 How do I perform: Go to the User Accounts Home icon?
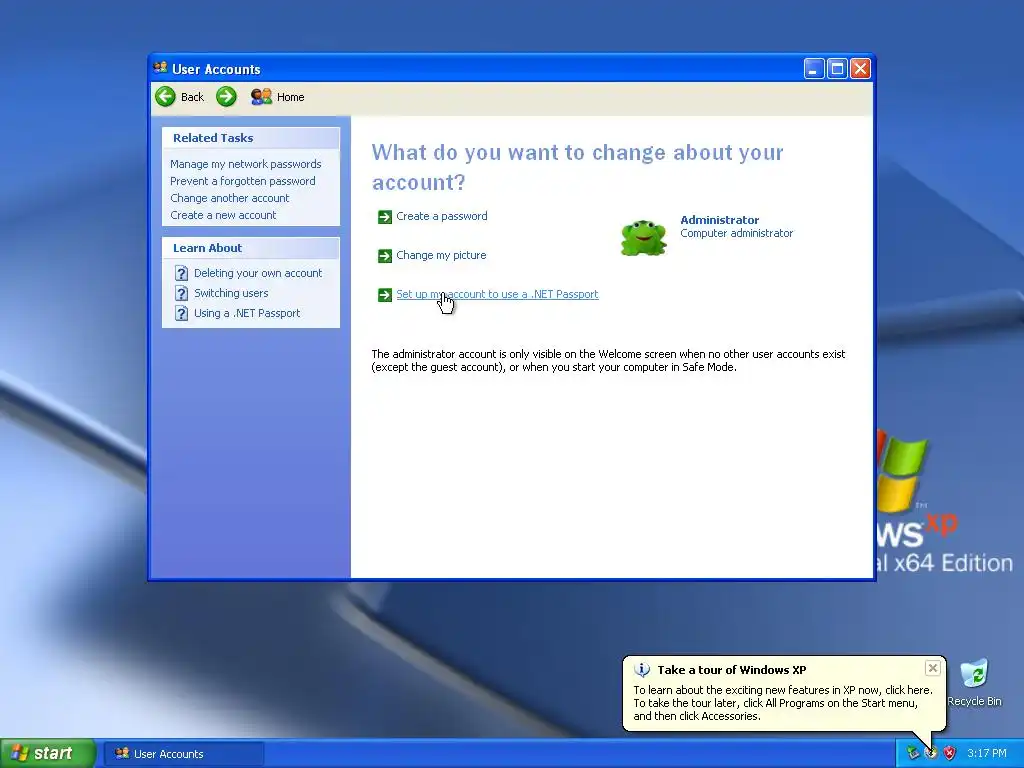[x=261, y=97]
